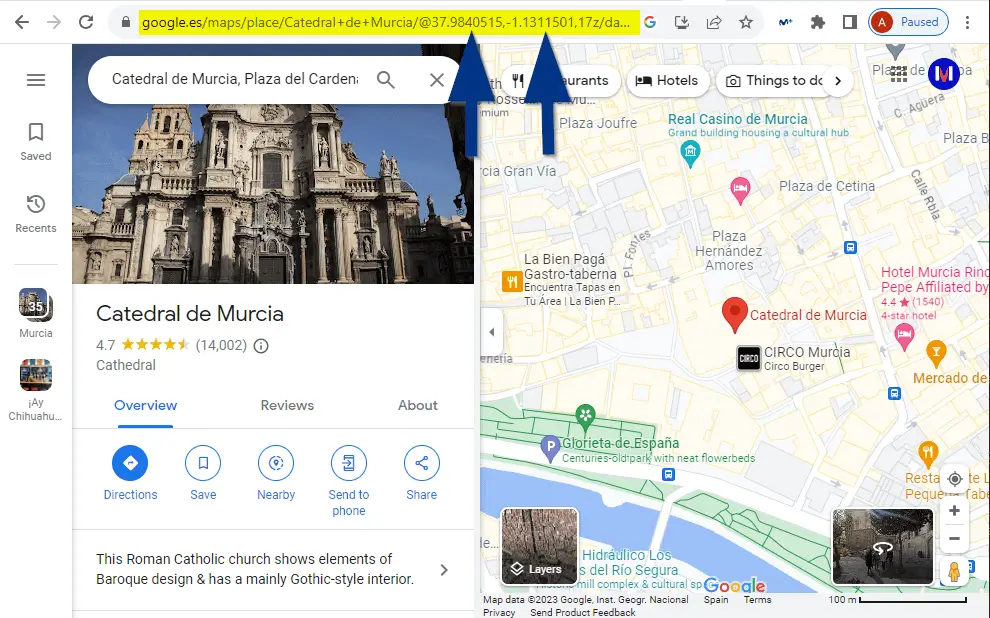
Task: Collapse the place details panel
Action: click(x=491, y=332)
